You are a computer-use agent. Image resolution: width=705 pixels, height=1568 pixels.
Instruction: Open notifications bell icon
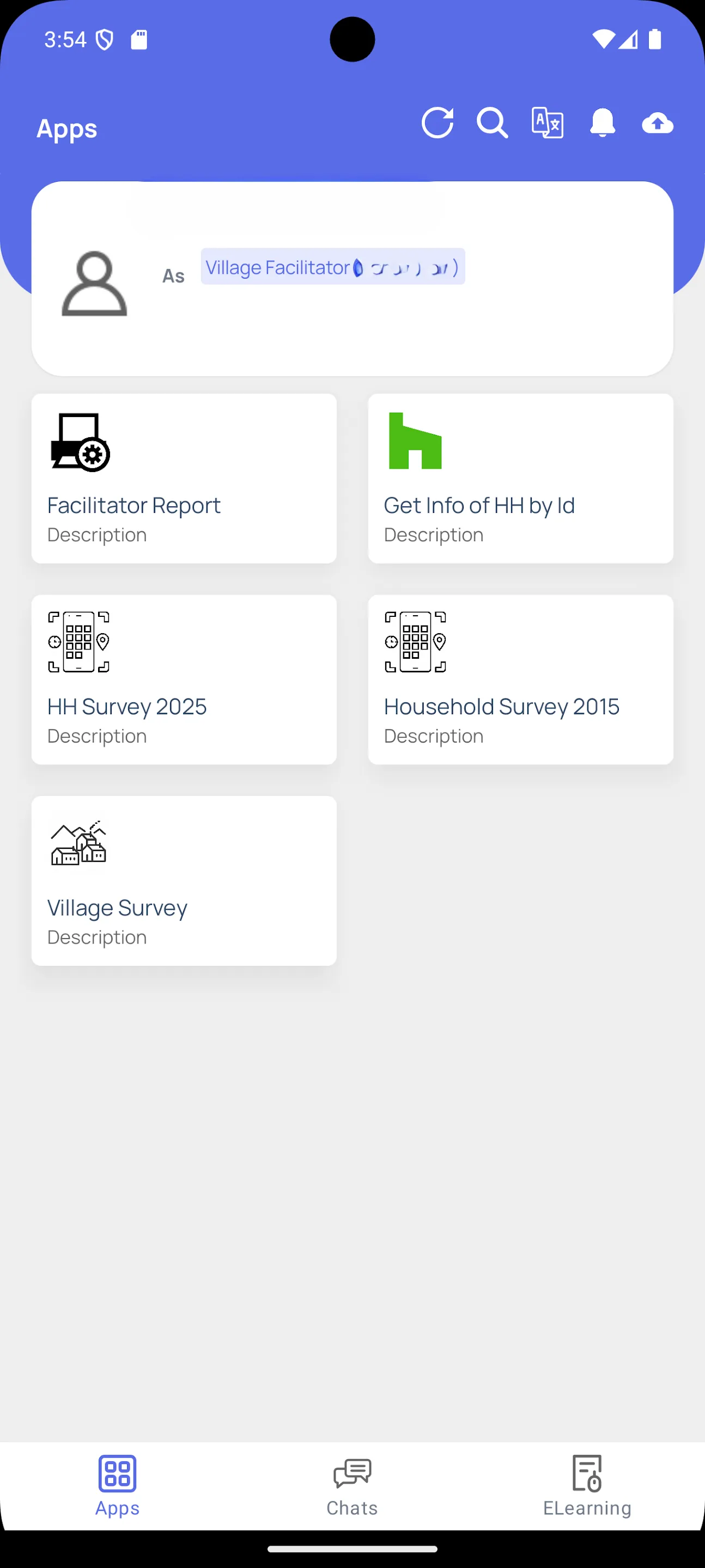click(603, 123)
